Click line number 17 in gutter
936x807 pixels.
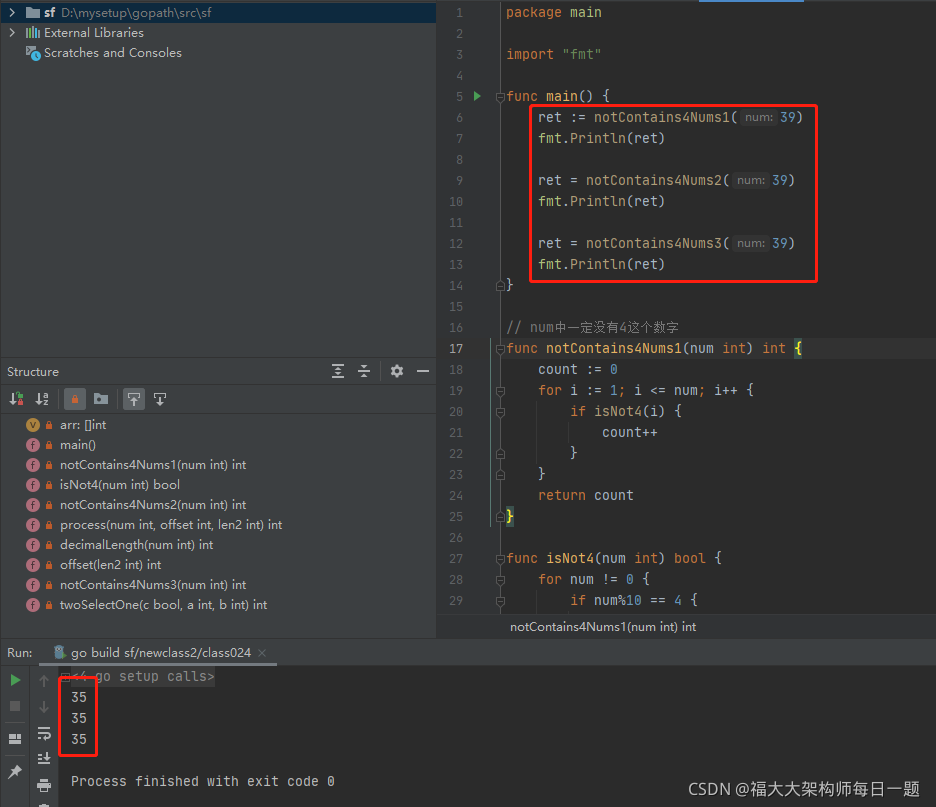[x=456, y=349]
